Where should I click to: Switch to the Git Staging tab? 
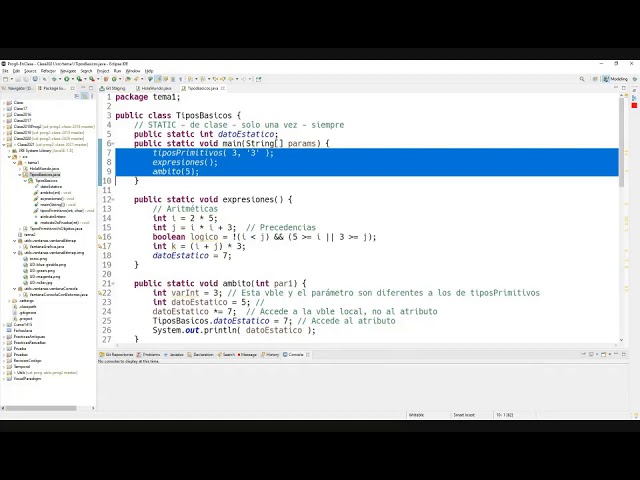(113, 88)
